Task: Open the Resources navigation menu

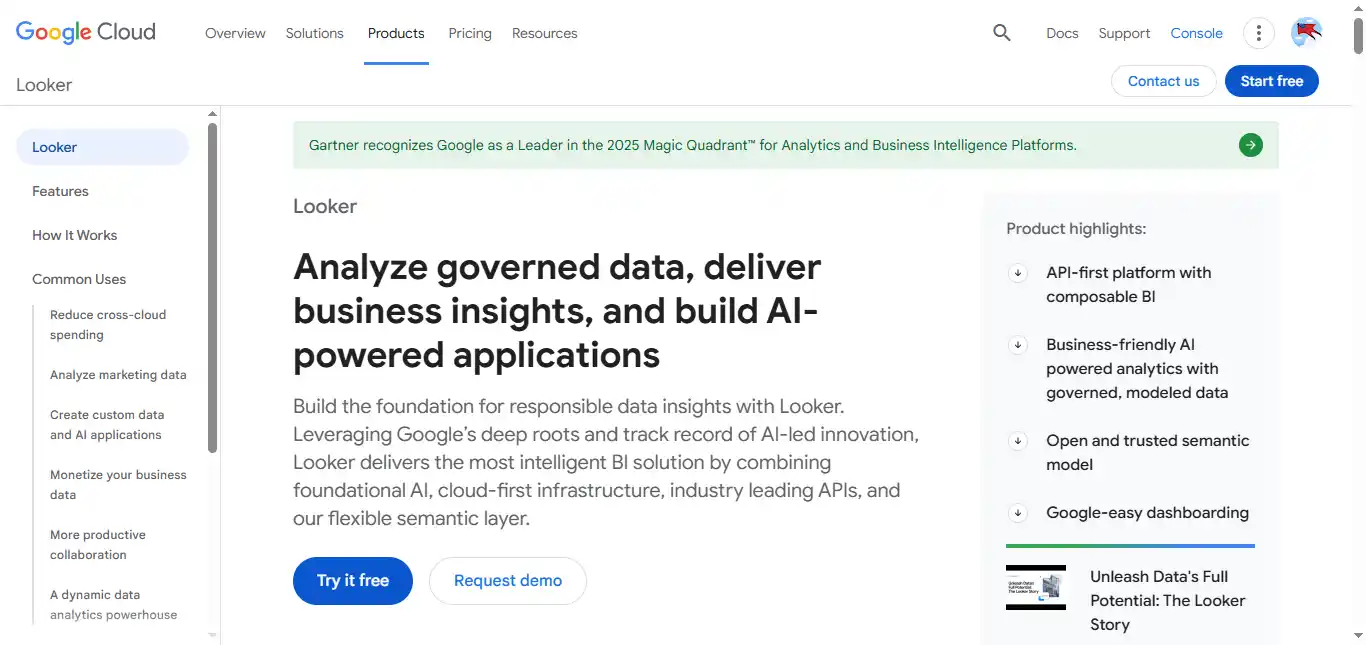Action: [x=544, y=33]
